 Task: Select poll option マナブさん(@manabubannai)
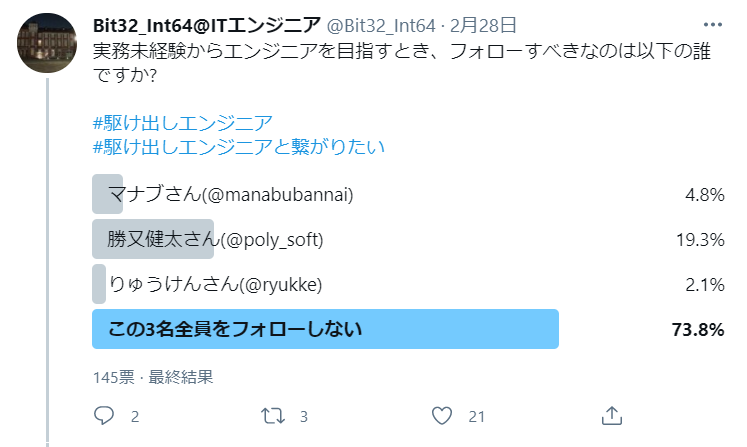[x=408, y=194]
